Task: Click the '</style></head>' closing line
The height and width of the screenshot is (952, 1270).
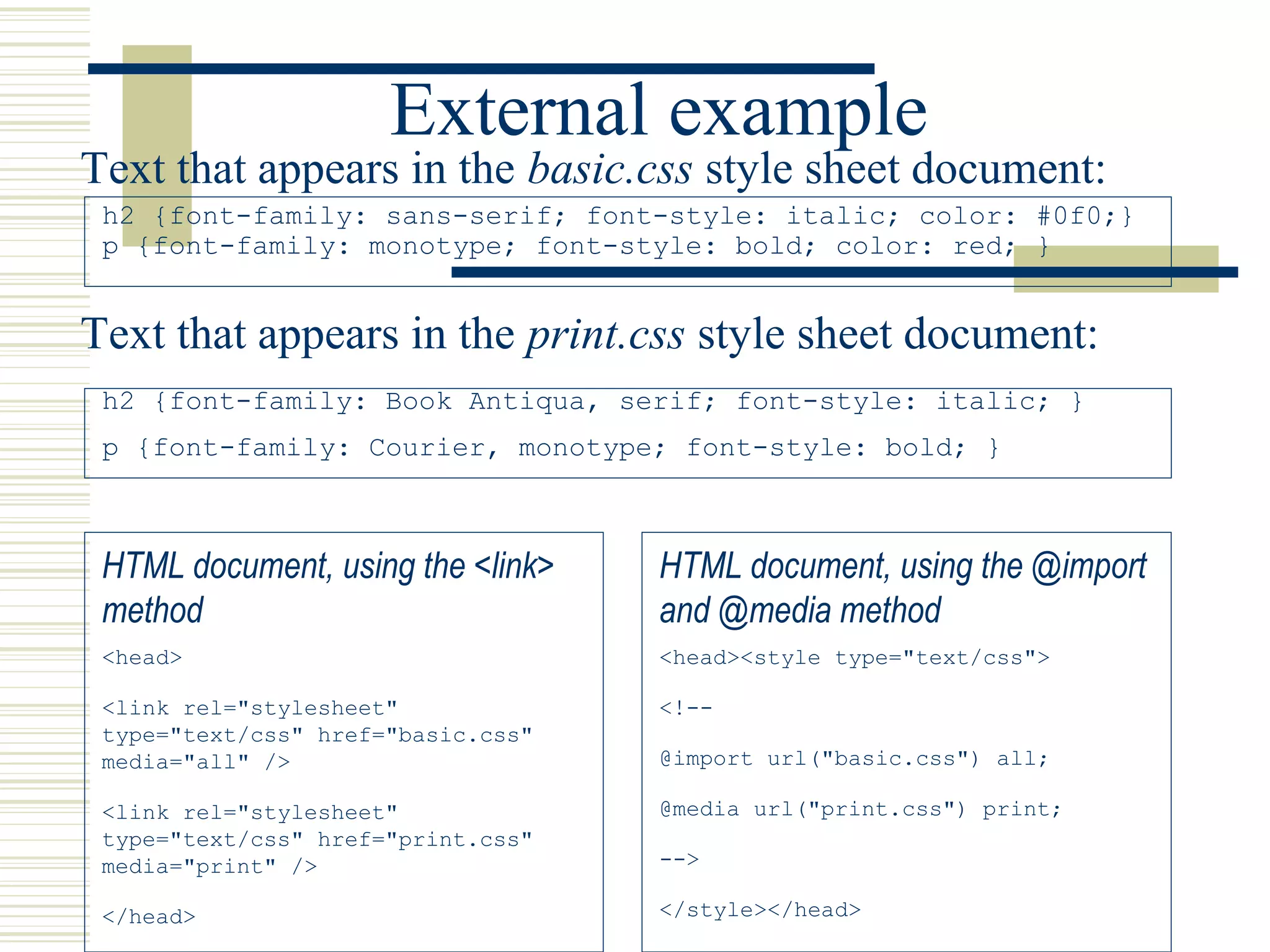Action: (760, 910)
